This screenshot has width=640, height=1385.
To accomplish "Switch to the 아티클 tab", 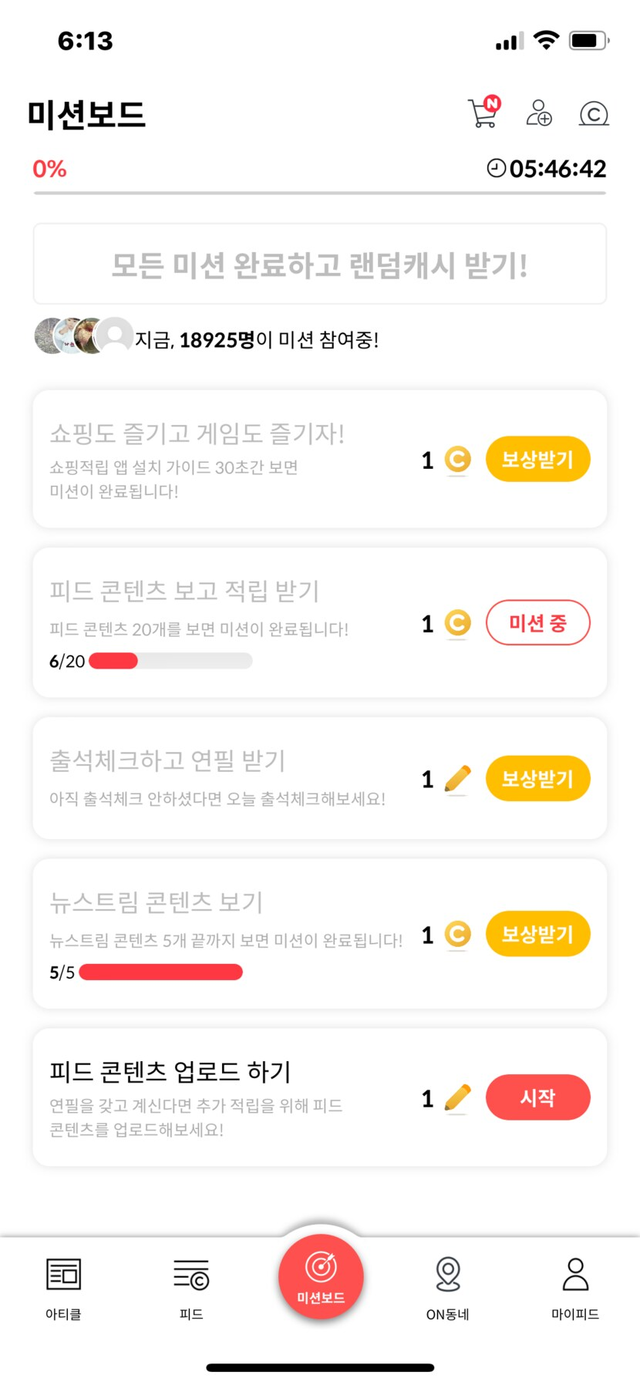I will tap(64, 1288).
